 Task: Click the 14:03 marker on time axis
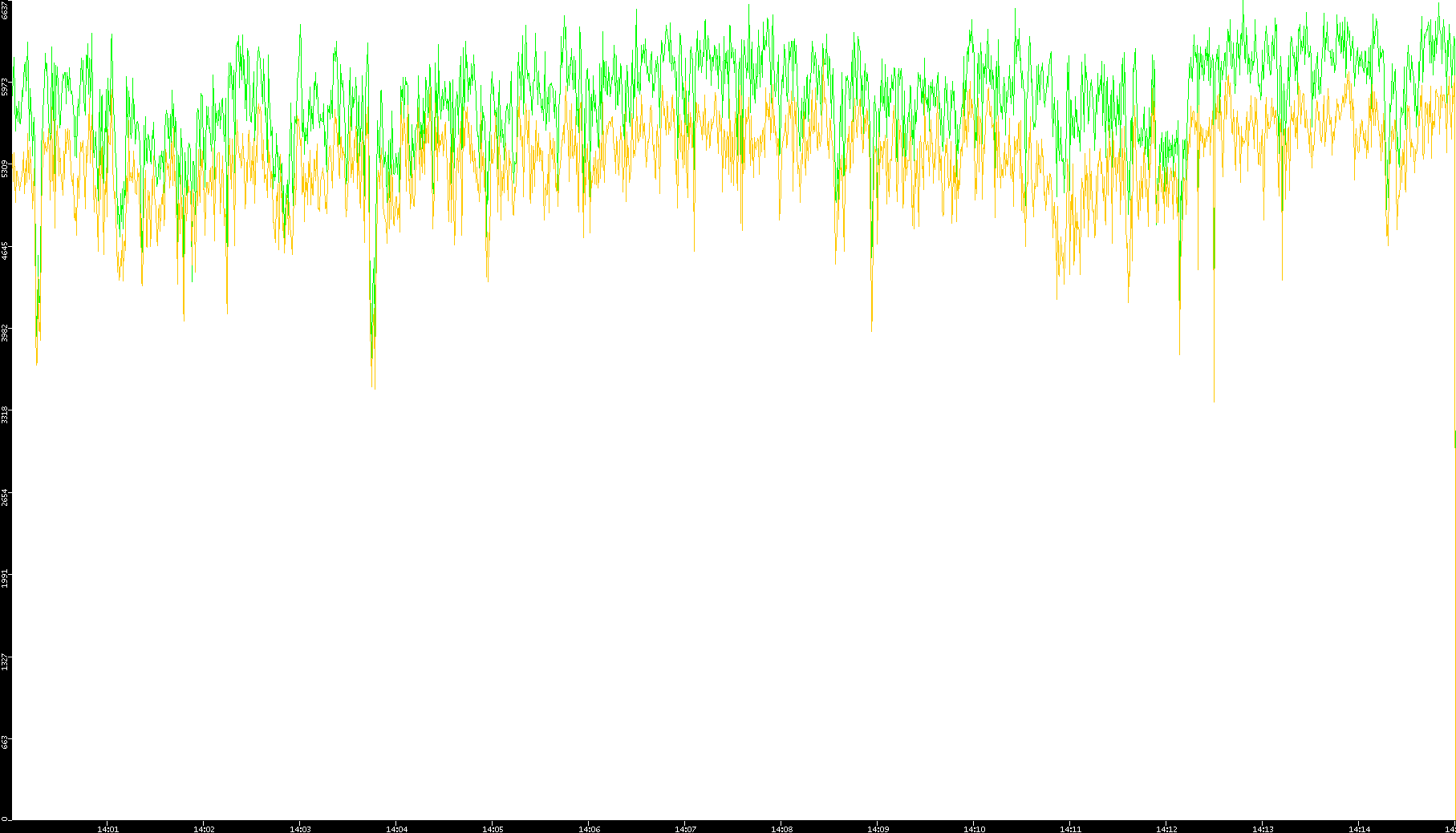(x=300, y=829)
